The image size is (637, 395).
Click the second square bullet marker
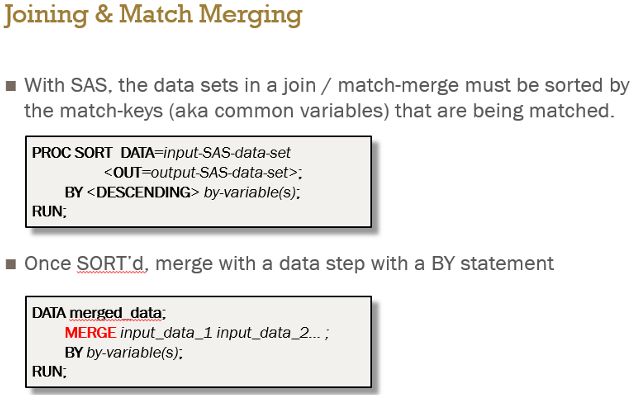[11, 264]
